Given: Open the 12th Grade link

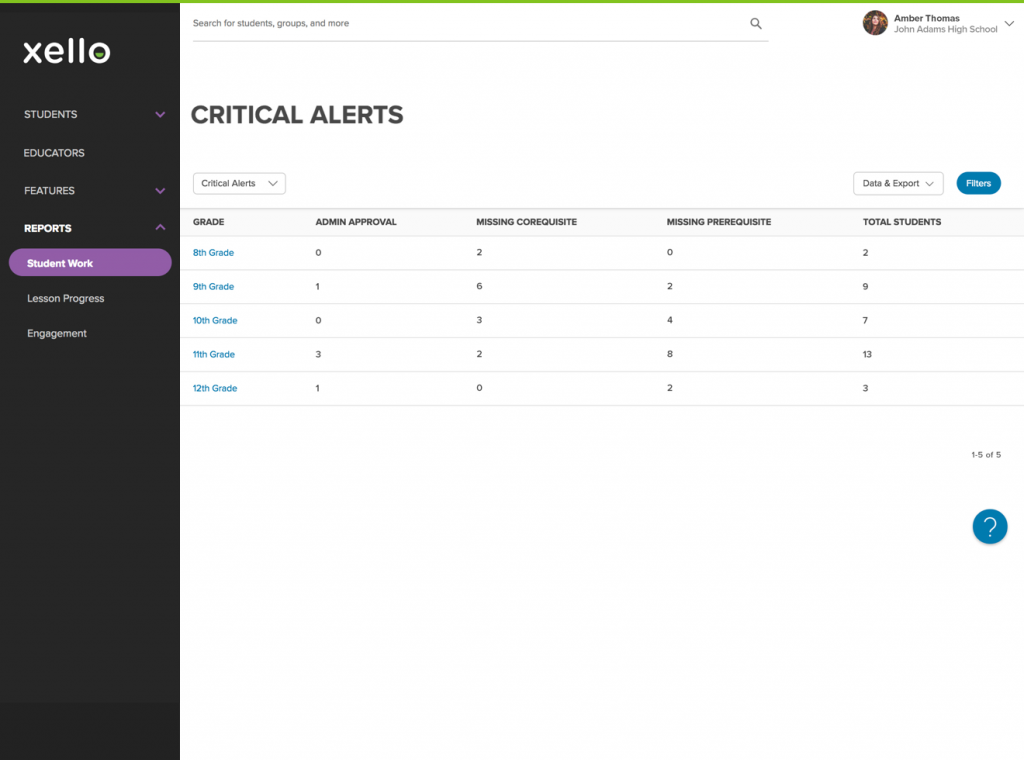Looking at the screenshot, I should point(215,389).
